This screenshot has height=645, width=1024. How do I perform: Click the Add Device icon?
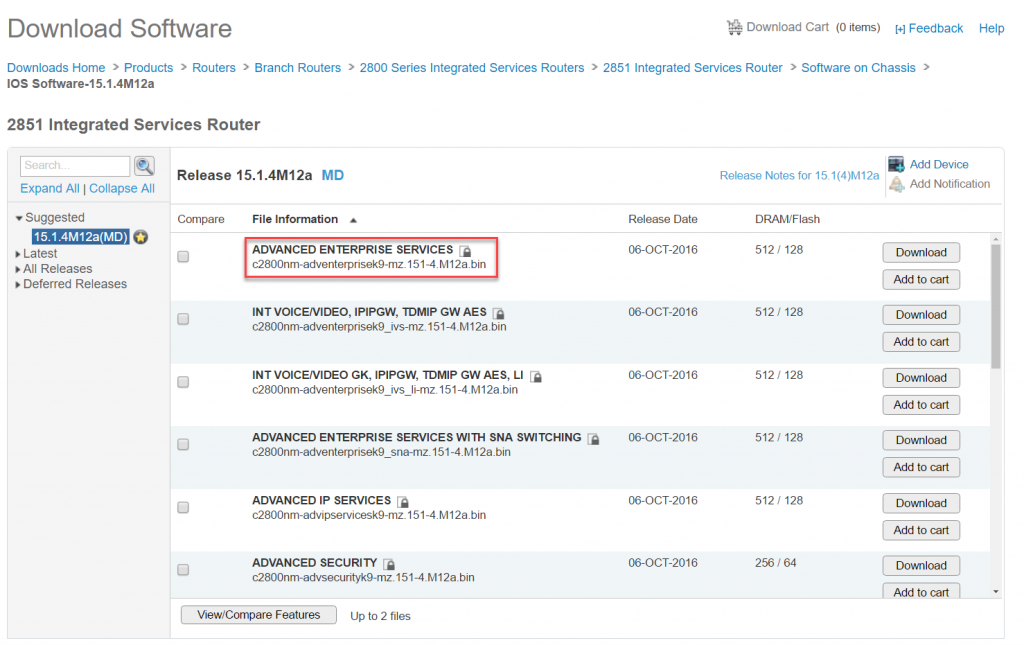coord(897,163)
